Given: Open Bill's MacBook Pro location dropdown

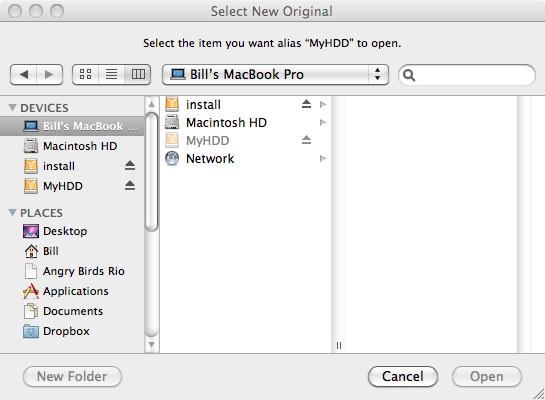Looking at the screenshot, I should (x=275, y=74).
